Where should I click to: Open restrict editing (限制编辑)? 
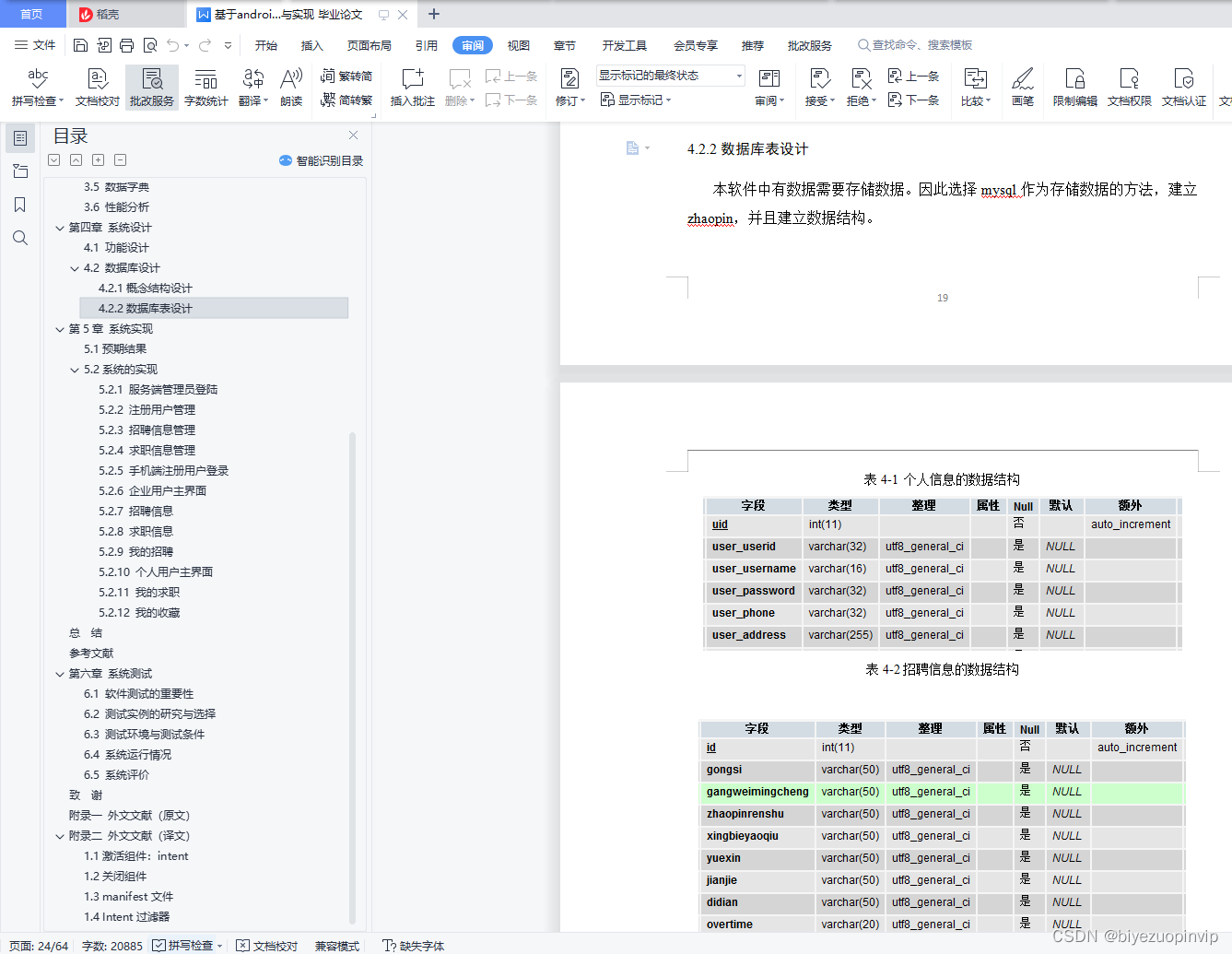tap(1075, 88)
